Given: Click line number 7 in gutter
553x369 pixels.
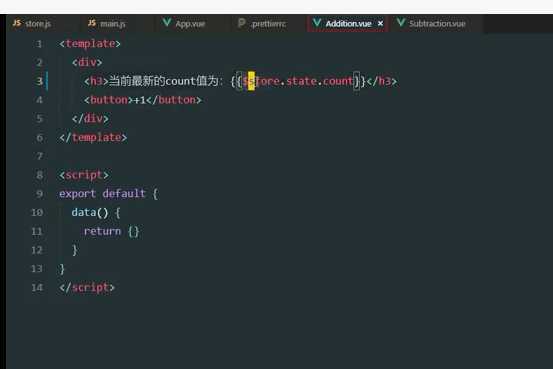Looking at the screenshot, I should pos(39,156).
